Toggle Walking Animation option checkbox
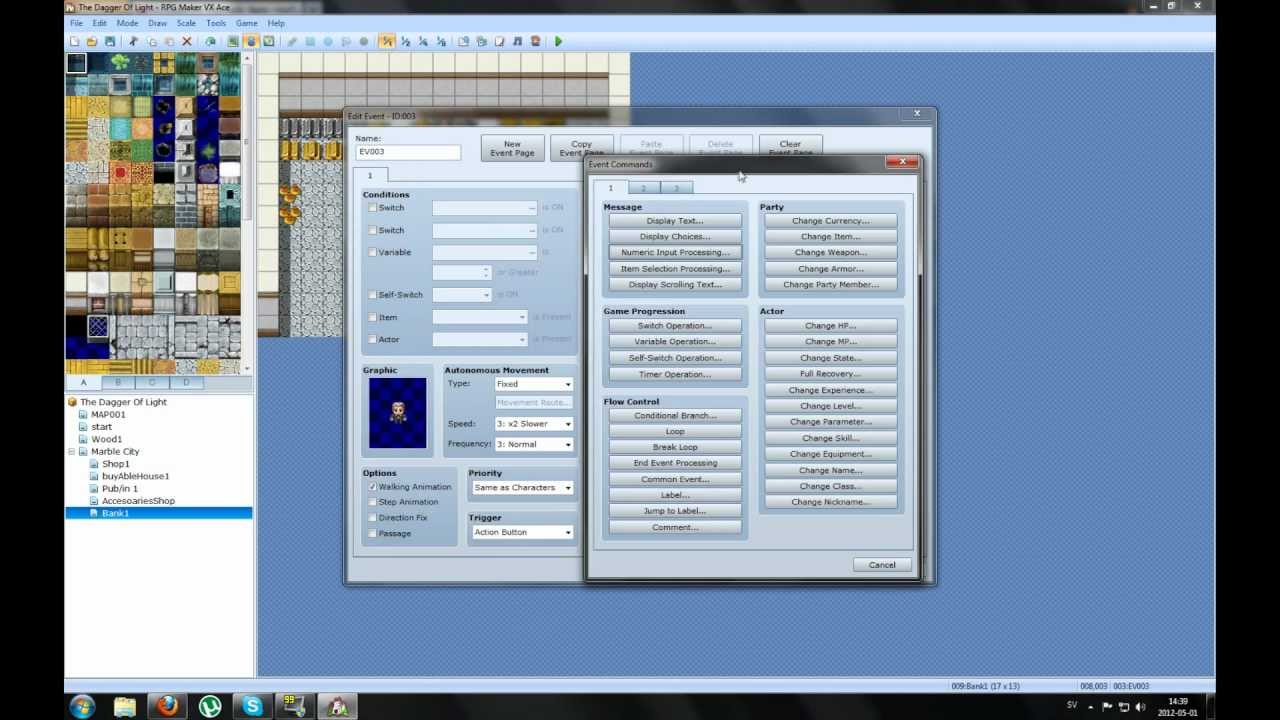 372,487
